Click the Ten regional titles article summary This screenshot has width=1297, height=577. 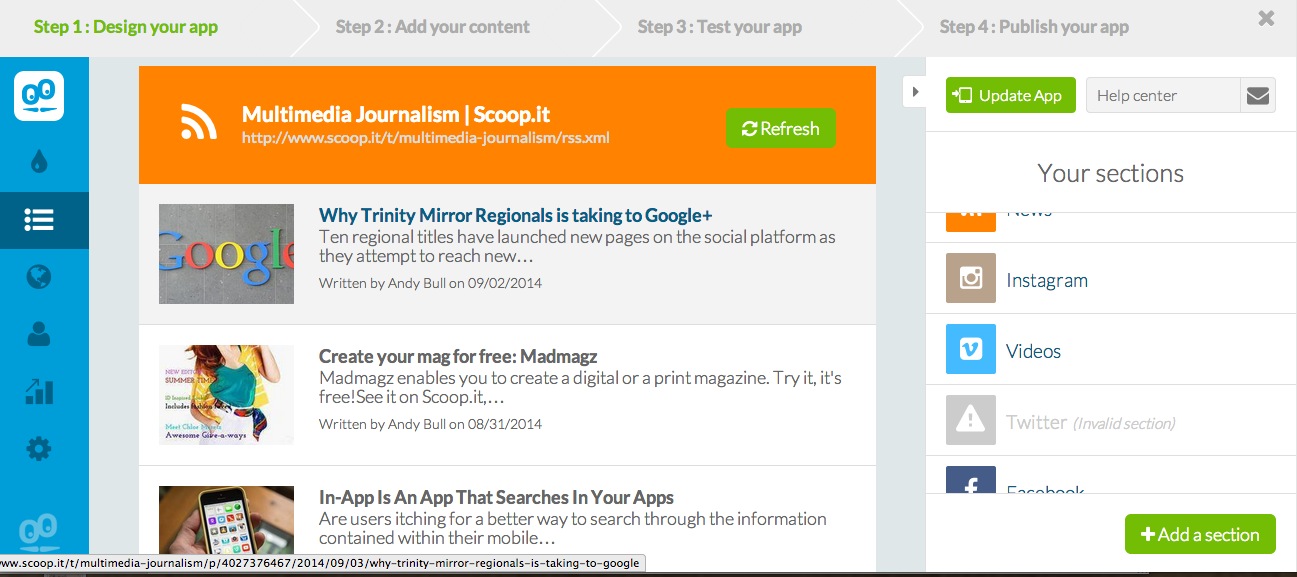click(x=577, y=246)
